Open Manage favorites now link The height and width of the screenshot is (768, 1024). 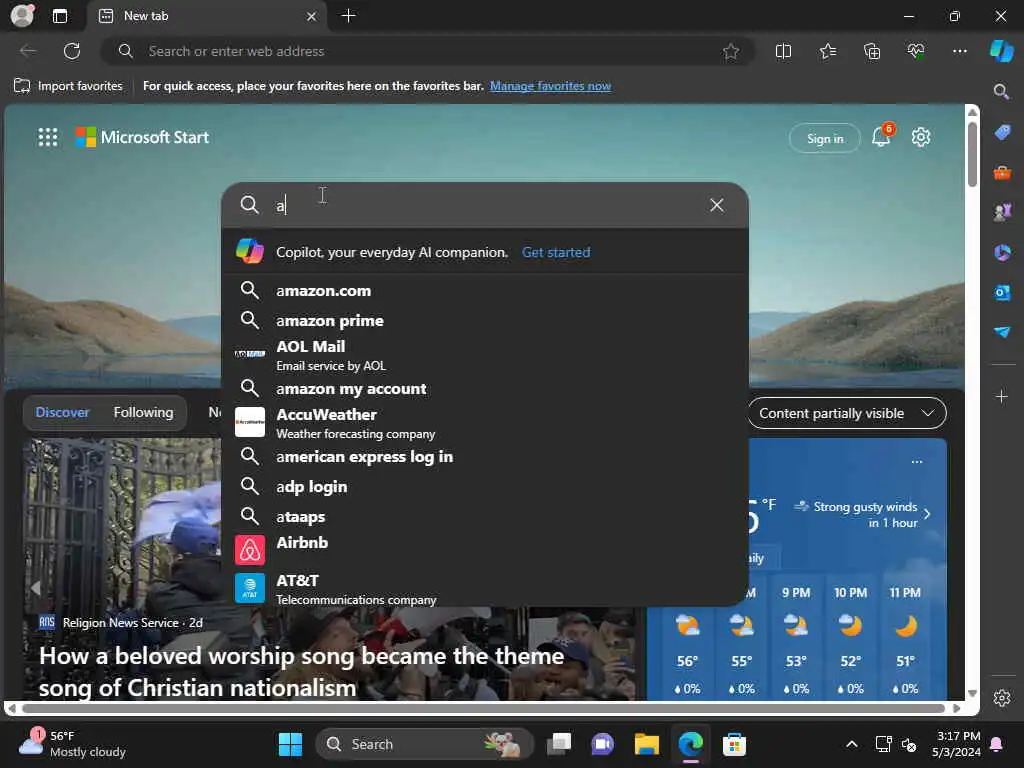point(551,86)
